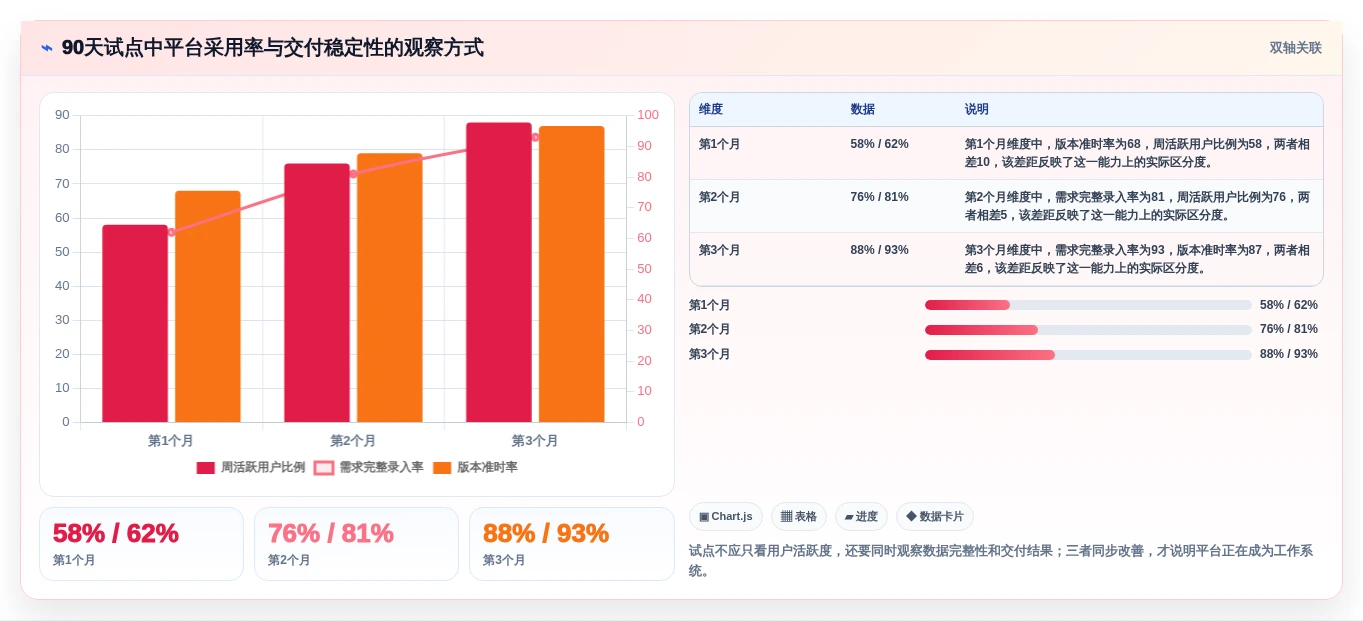1363x621 pixels.
Task: Click the 第1个月 x-axis label
Action: 171,440
